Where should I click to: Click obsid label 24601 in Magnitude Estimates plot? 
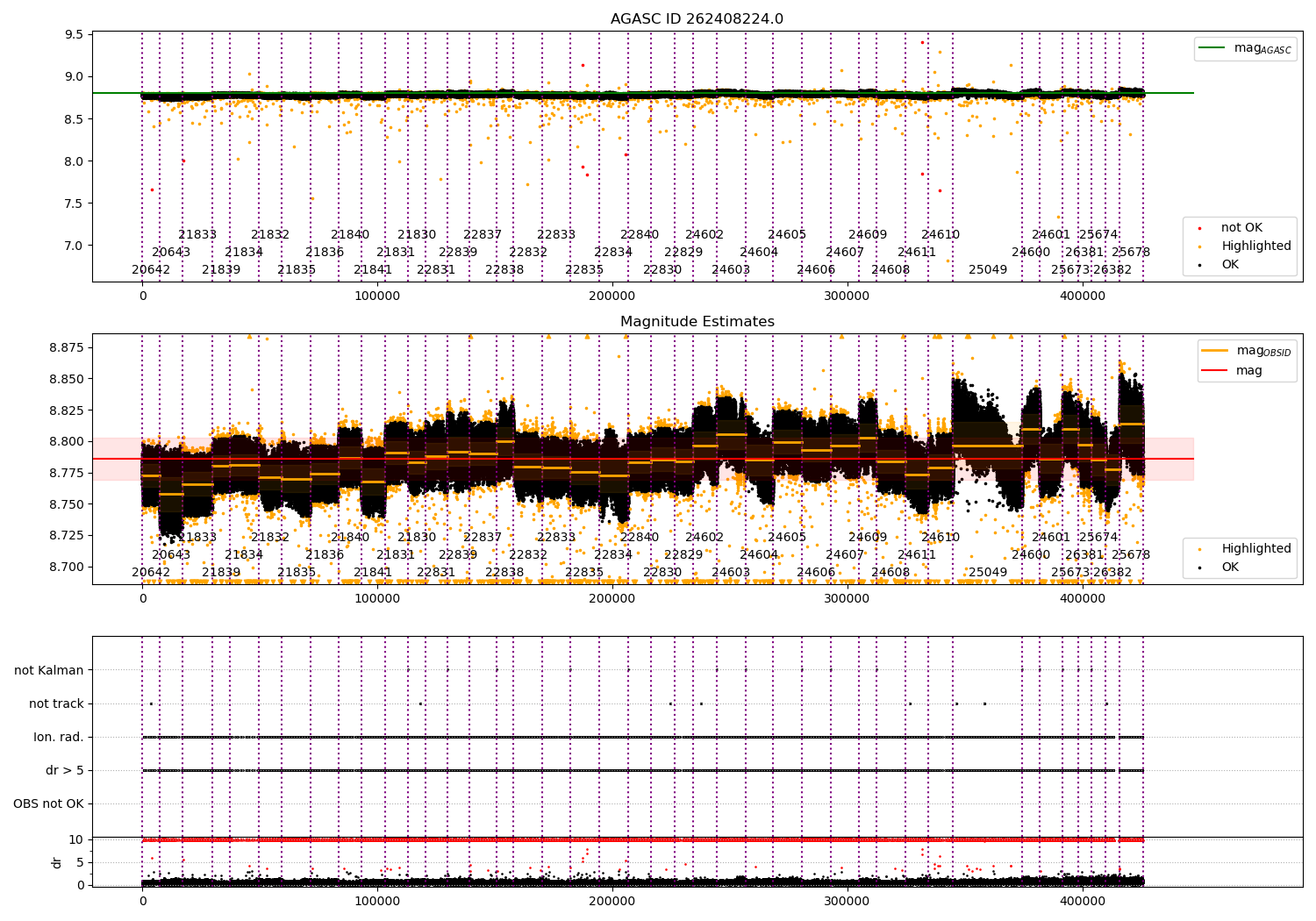[1051, 538]
